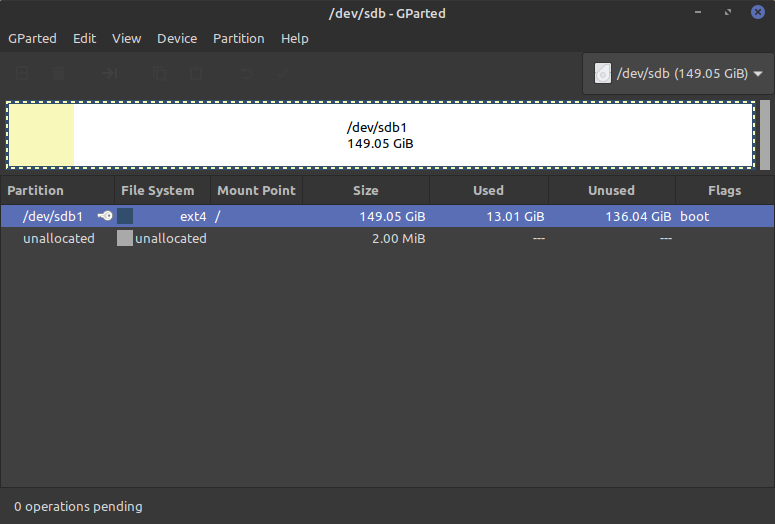Click the 13.01 GiB used value
The height and width of the screenshot is (524, 775).
tap(515, 217)
